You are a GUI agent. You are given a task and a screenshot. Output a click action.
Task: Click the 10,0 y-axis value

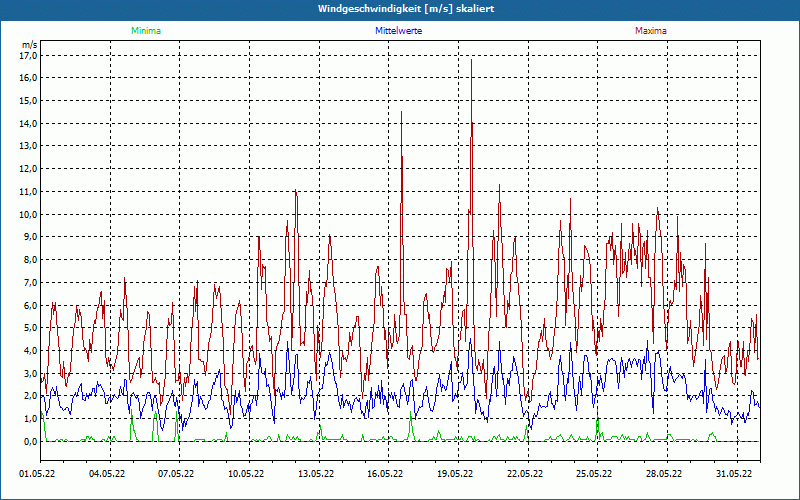30,214
